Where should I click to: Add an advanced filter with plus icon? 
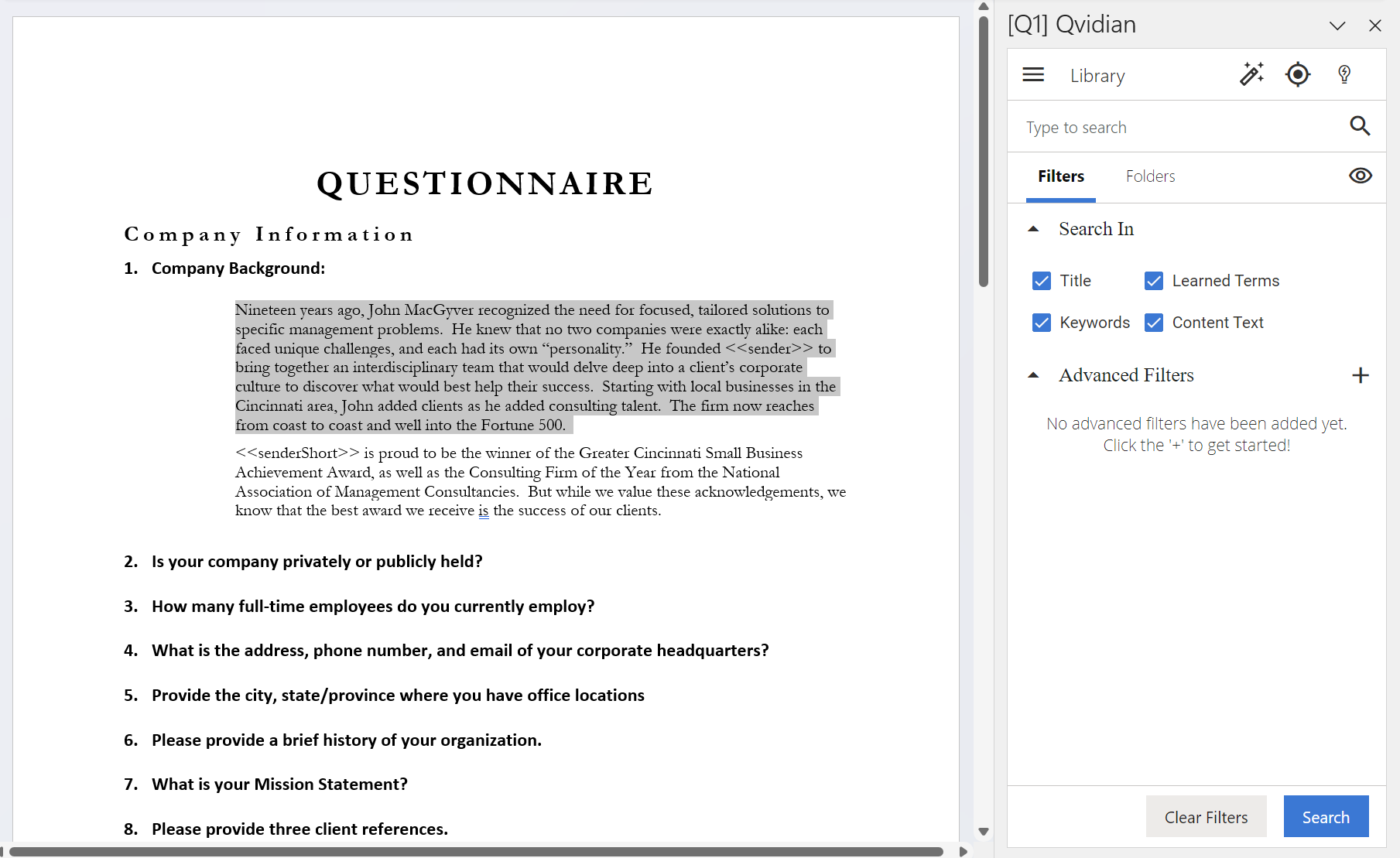[1361, 375]
